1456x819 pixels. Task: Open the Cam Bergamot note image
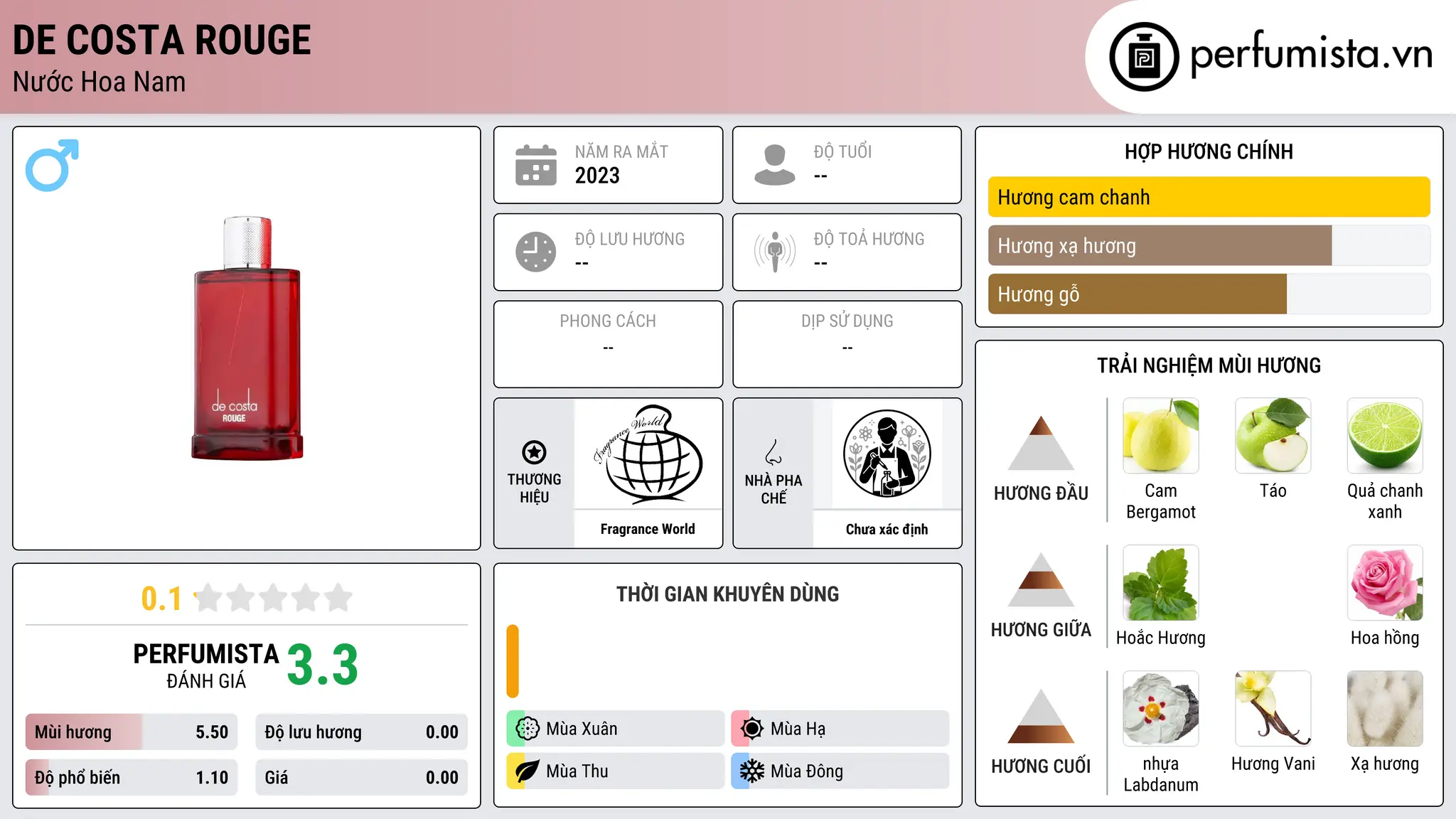1161,436
